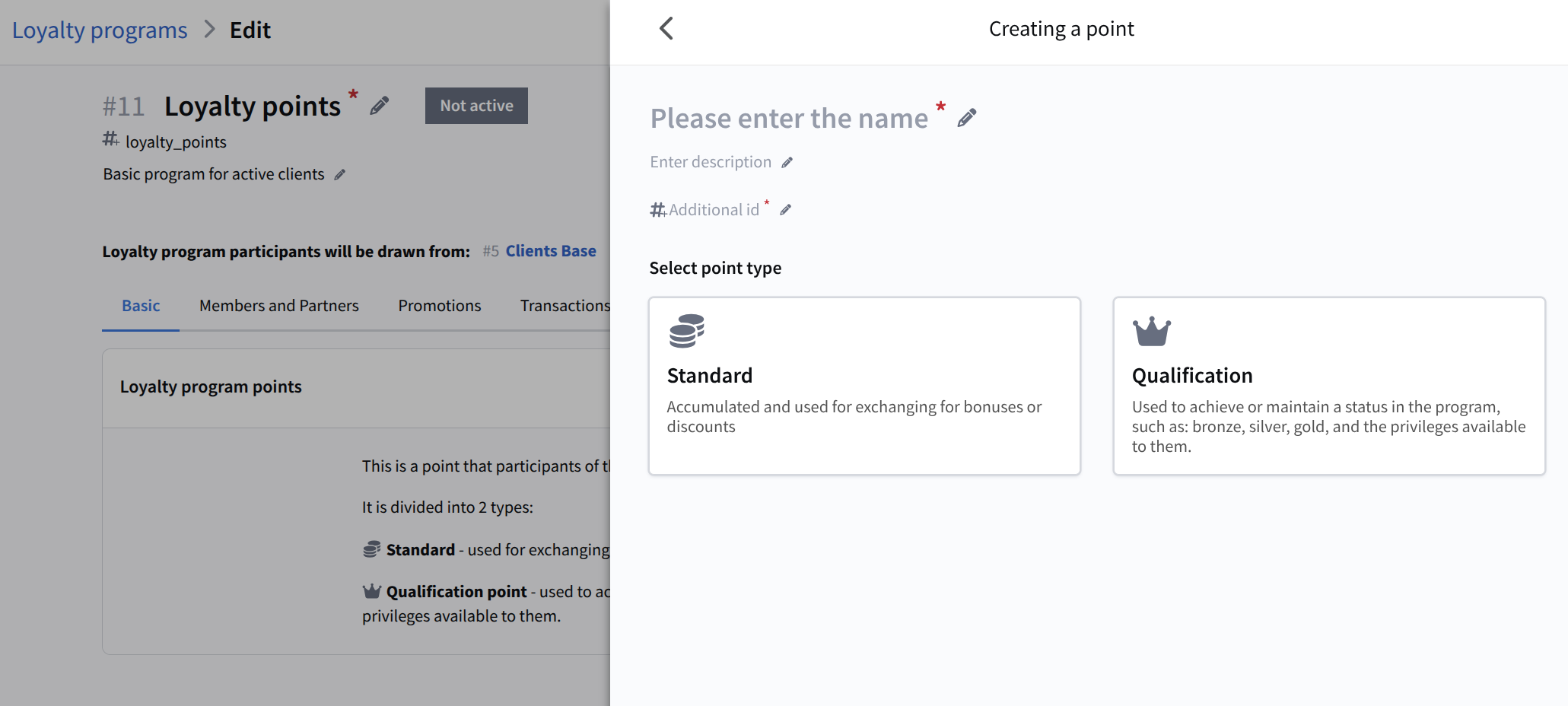Click the coins icon in Standard card
1568x706 pixels.
pos(686,331)
